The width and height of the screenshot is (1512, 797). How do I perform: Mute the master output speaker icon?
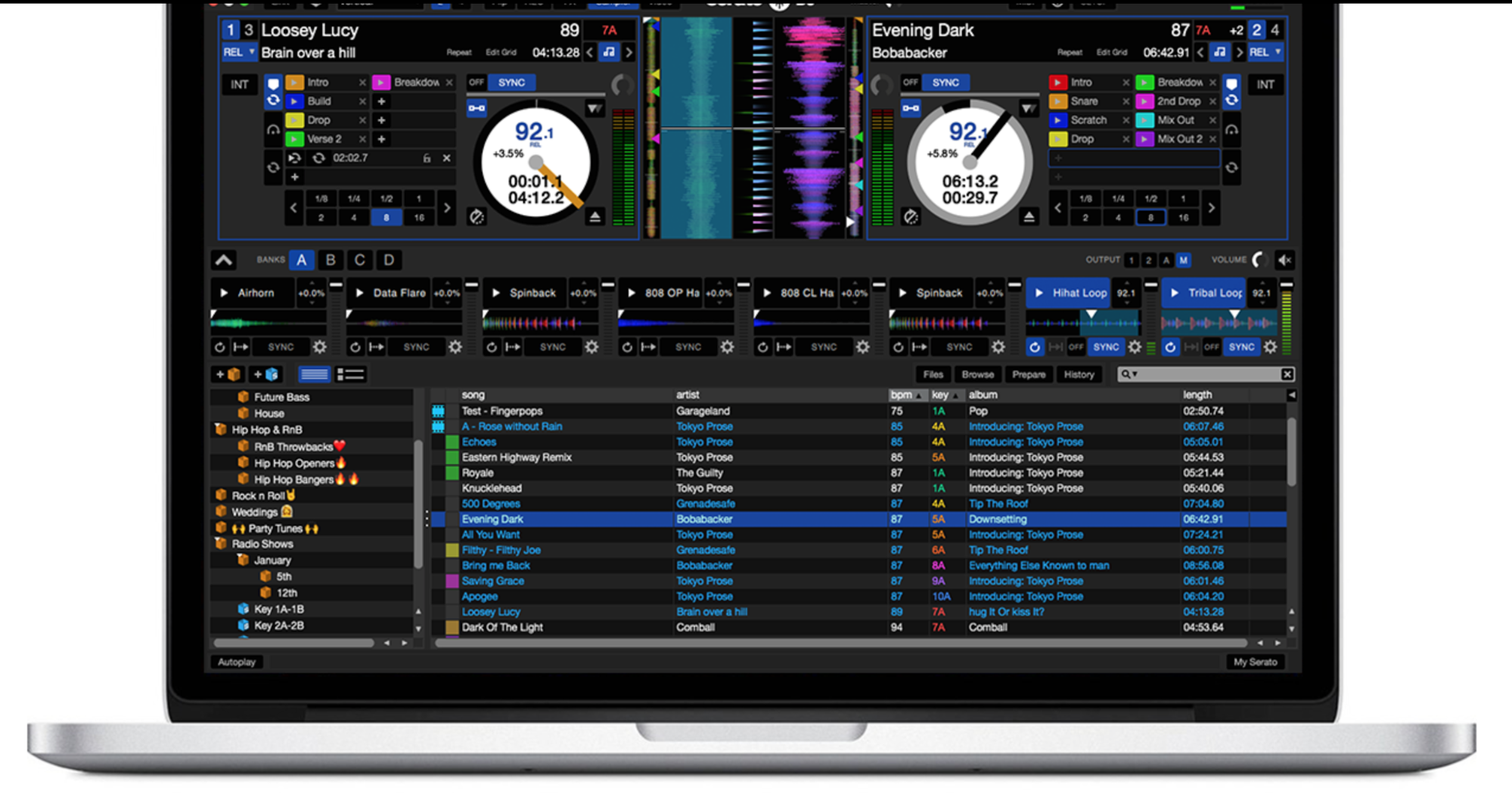point(1284,259)
